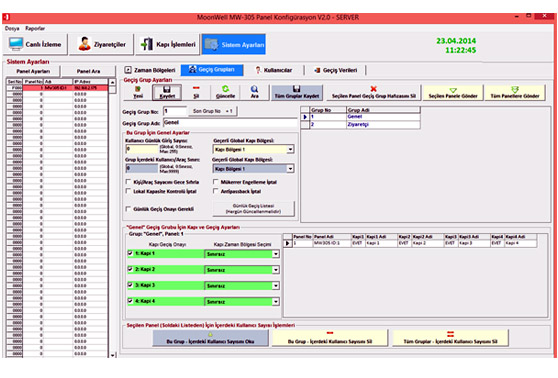
Task: Click the panel list scroll up arrow
Action: [x=112, y=82]
